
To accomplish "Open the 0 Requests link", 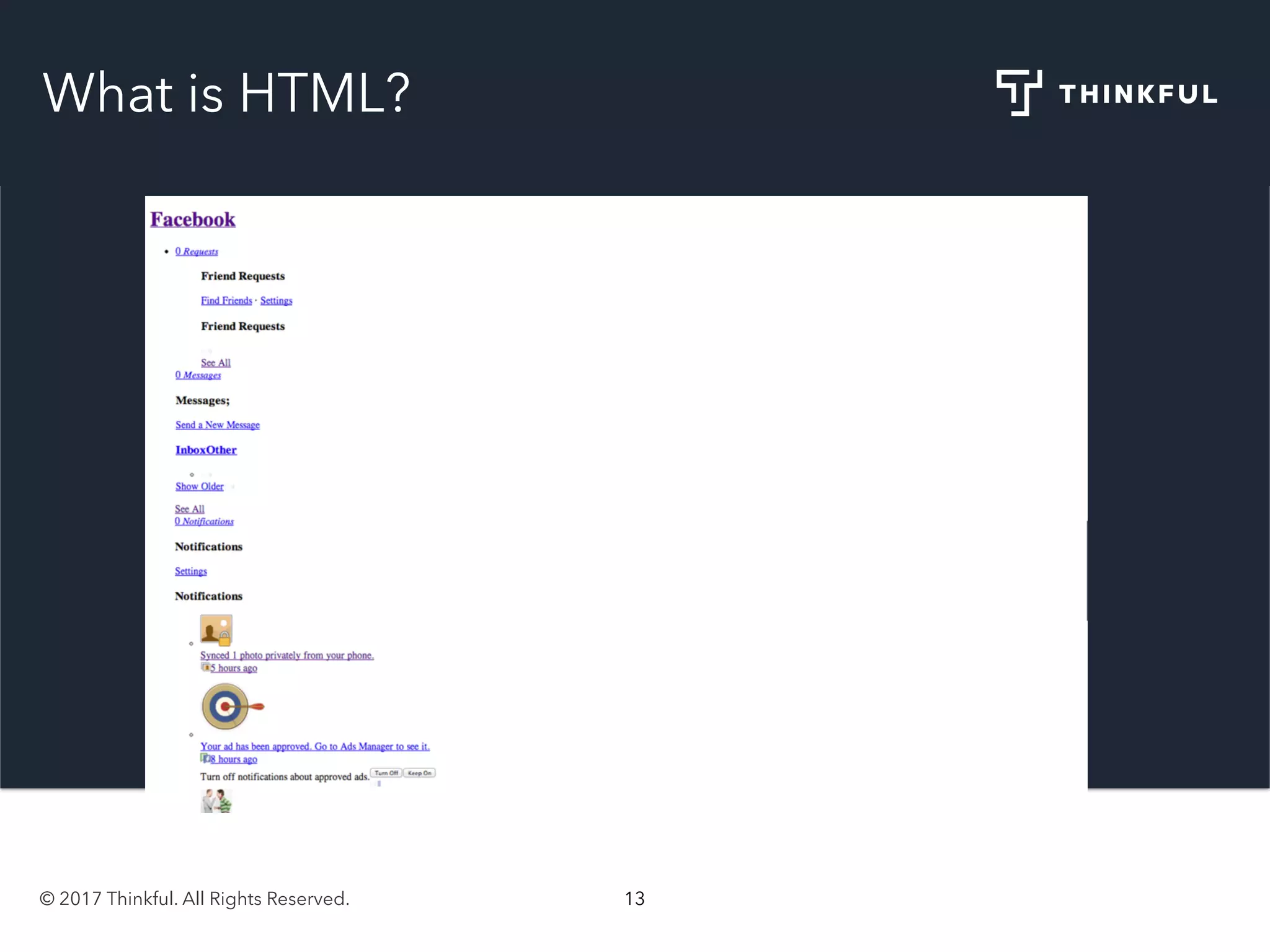I will pos(197,251).
